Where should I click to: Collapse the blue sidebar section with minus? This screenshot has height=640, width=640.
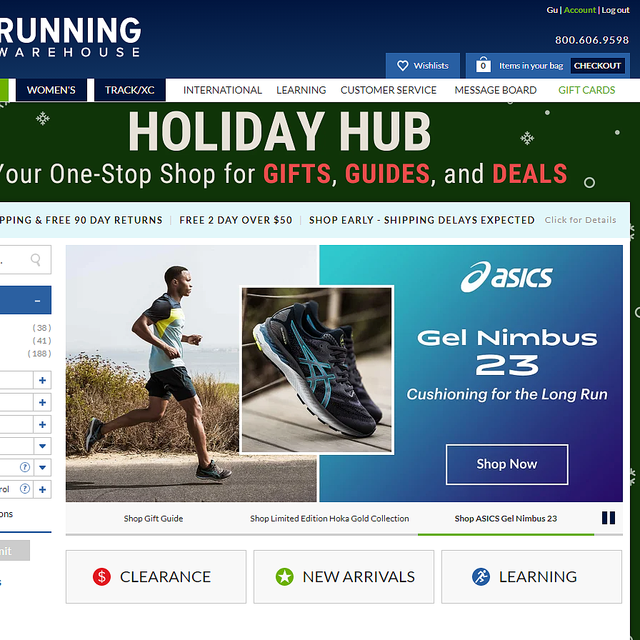[x=37, y=301]
